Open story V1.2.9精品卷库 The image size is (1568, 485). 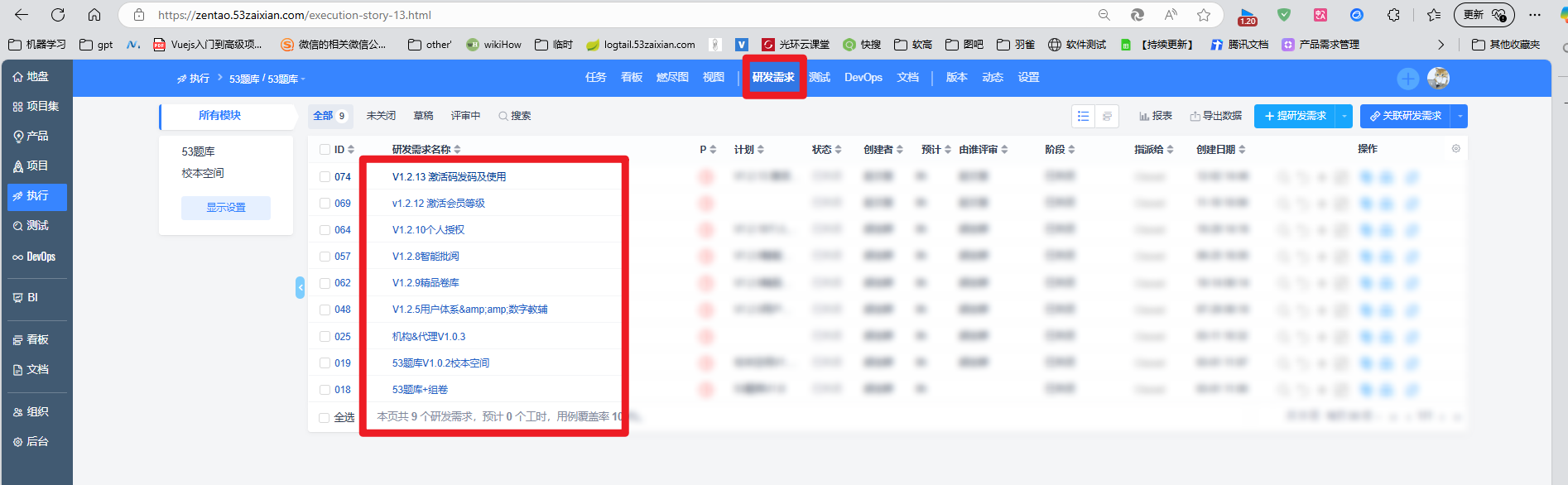426,283
